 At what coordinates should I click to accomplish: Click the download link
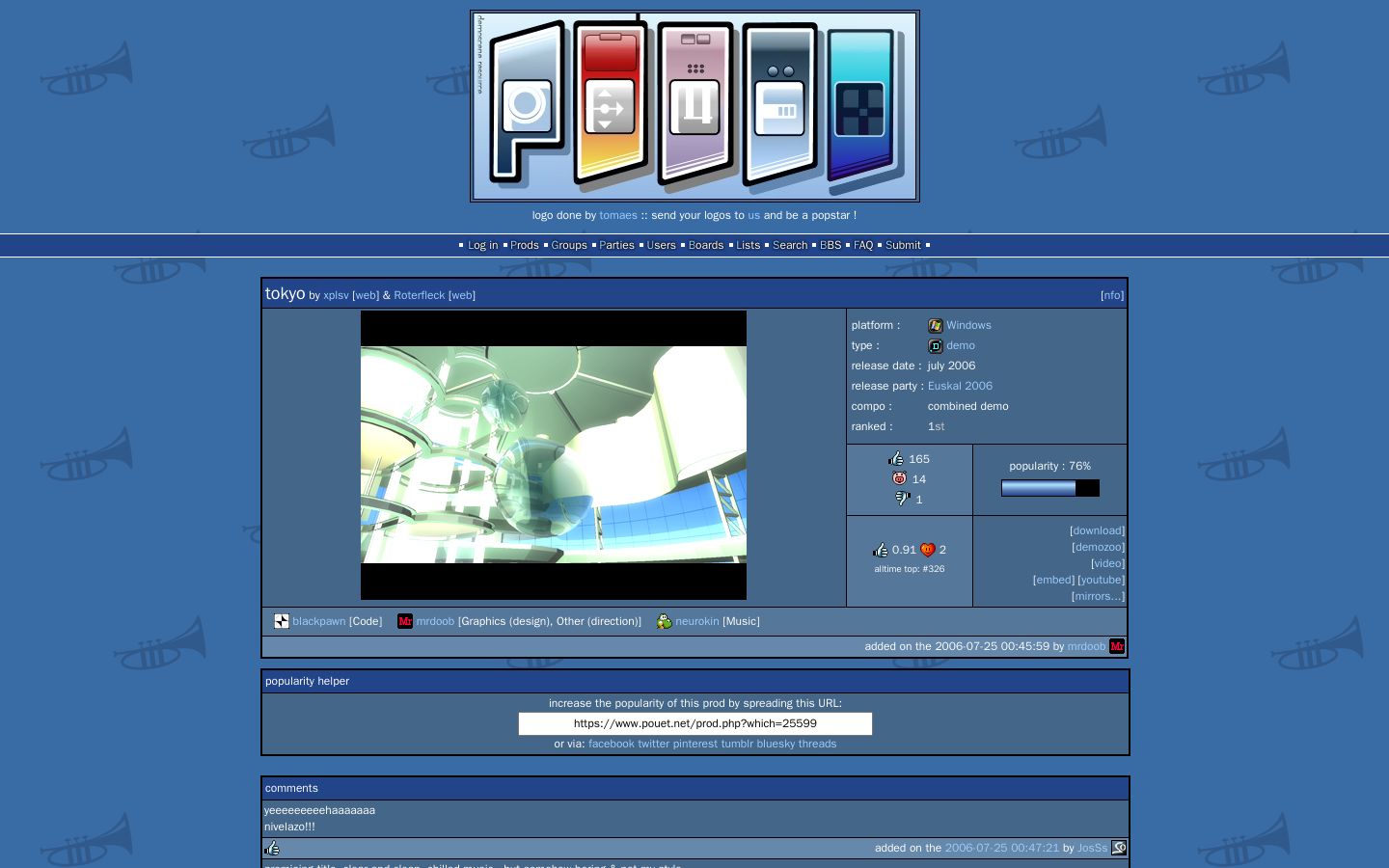(x=1098, y=530)
